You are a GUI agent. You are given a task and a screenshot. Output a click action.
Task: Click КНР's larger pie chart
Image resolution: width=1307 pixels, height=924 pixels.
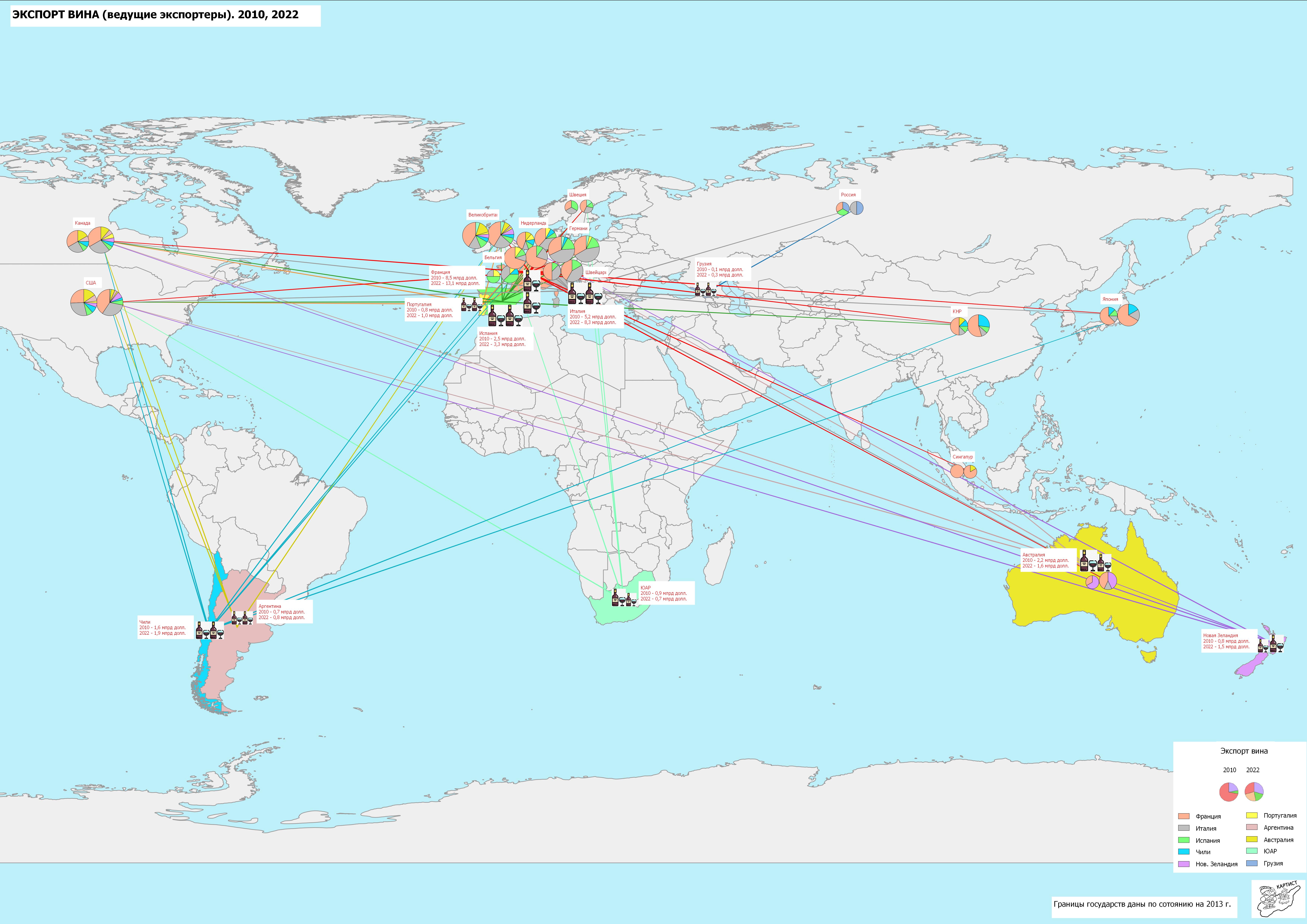click(979, 326)
